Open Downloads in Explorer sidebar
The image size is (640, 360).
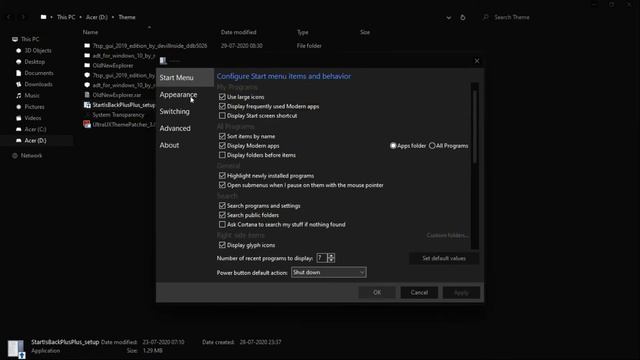point(38,84)
